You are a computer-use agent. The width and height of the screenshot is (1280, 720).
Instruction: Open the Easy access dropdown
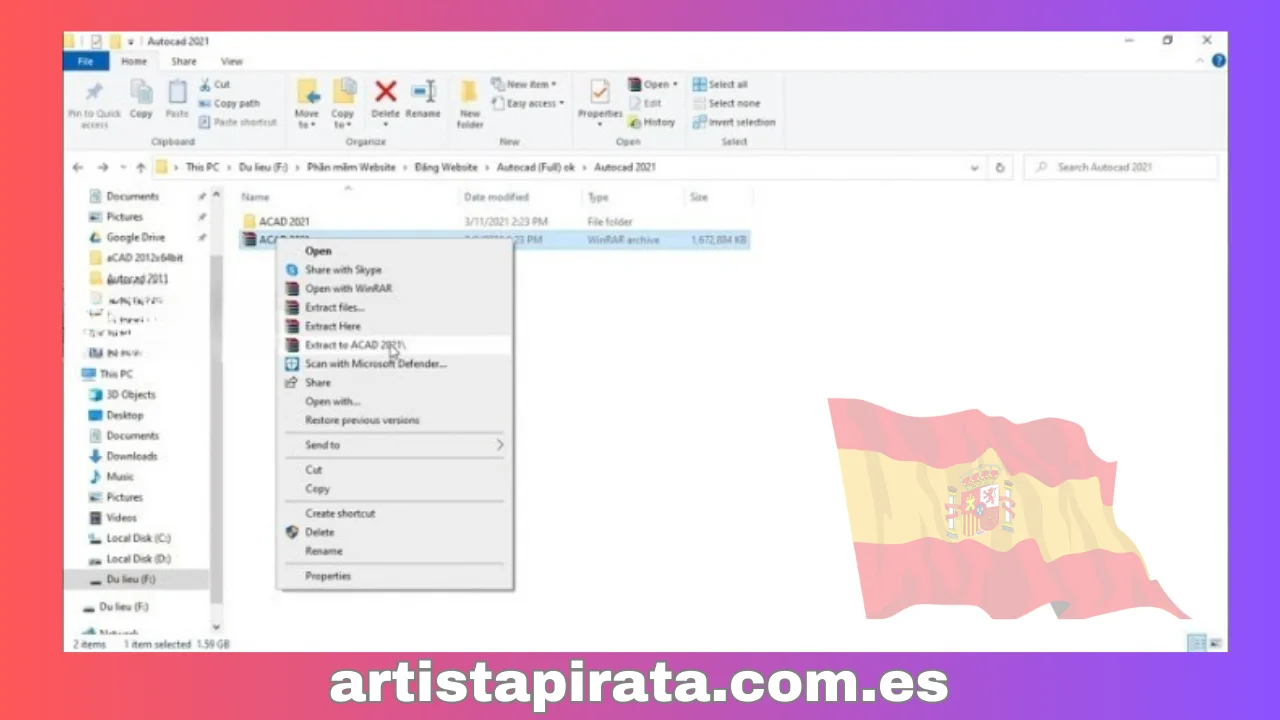pos(528,103)
